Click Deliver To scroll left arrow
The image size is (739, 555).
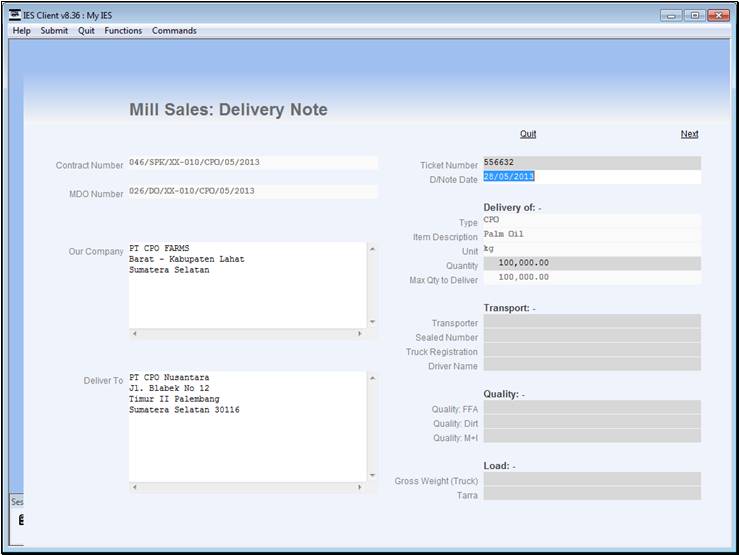click(x=135, y=487)
